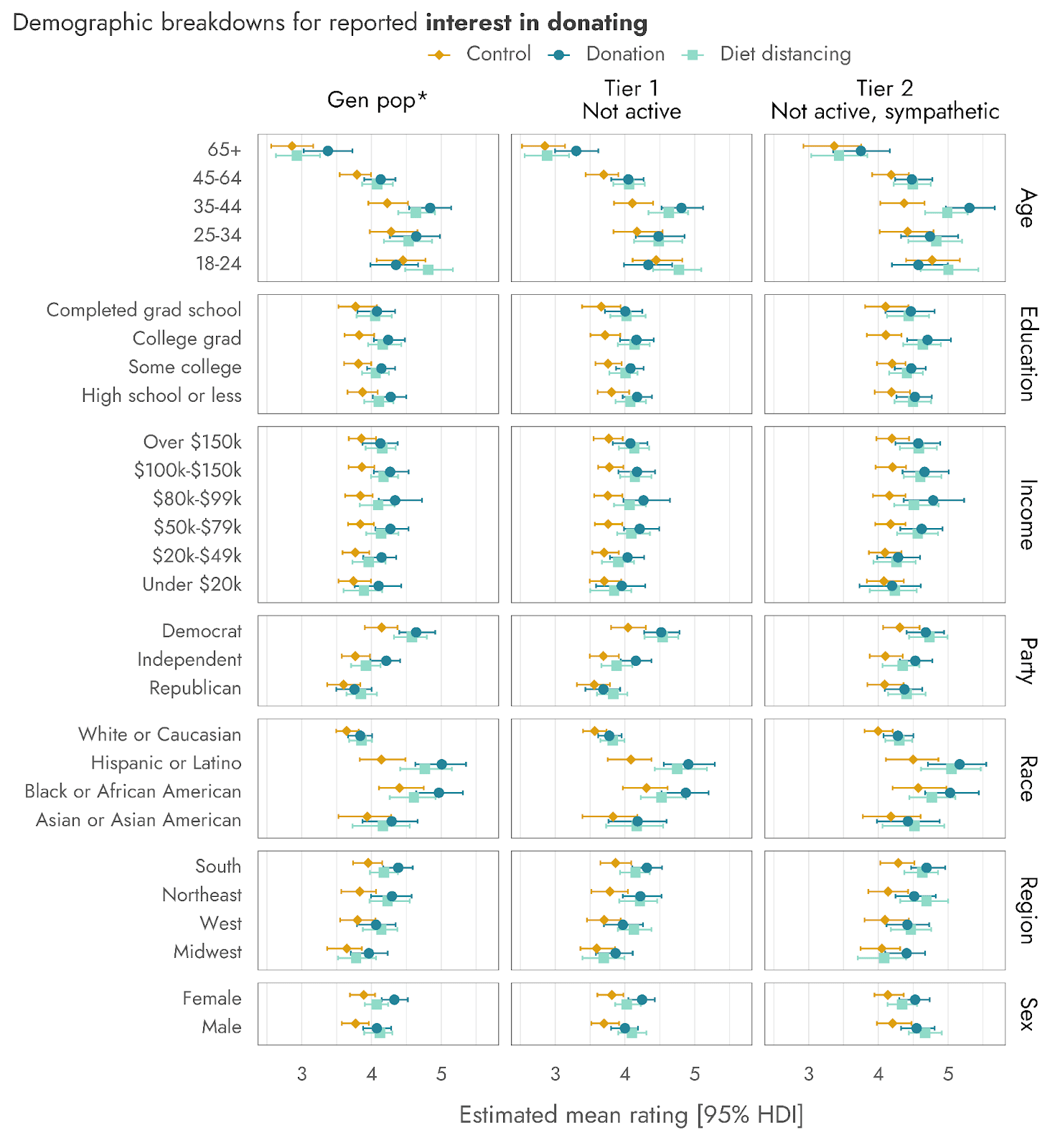The width and height of the screenshot is (1060, 1148).
Task: Select the Hispanic or Latino row label
Action: point(166,763)
